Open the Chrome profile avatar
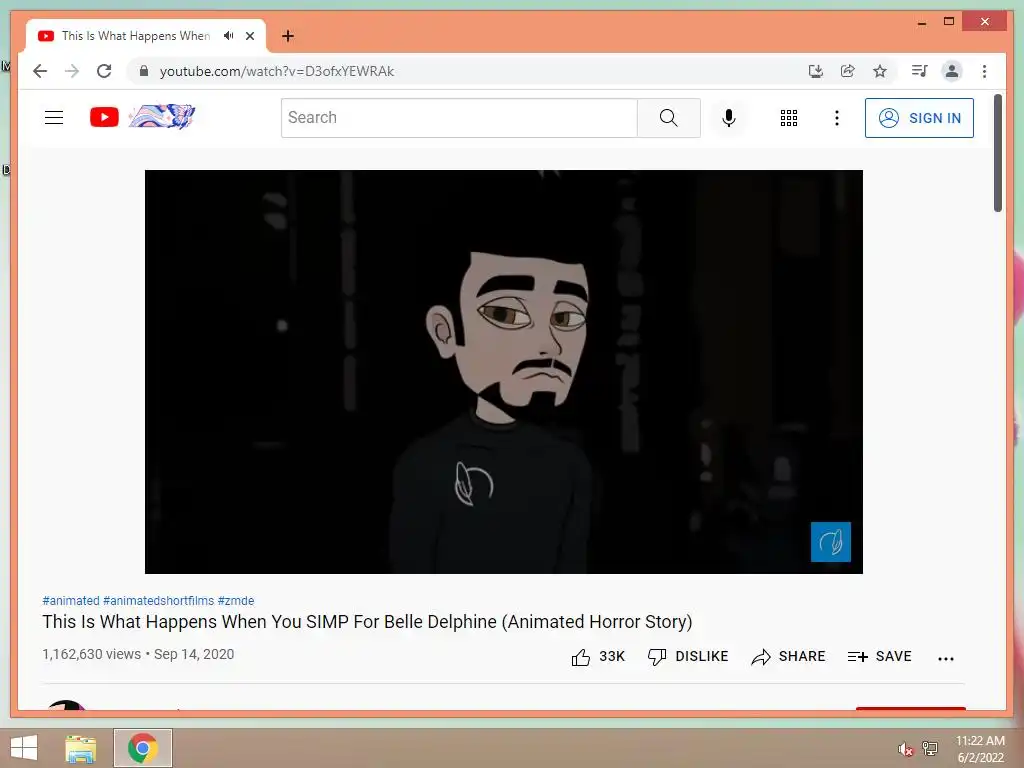This screenshot has height=768, width=1024. [x=952, y=71]
